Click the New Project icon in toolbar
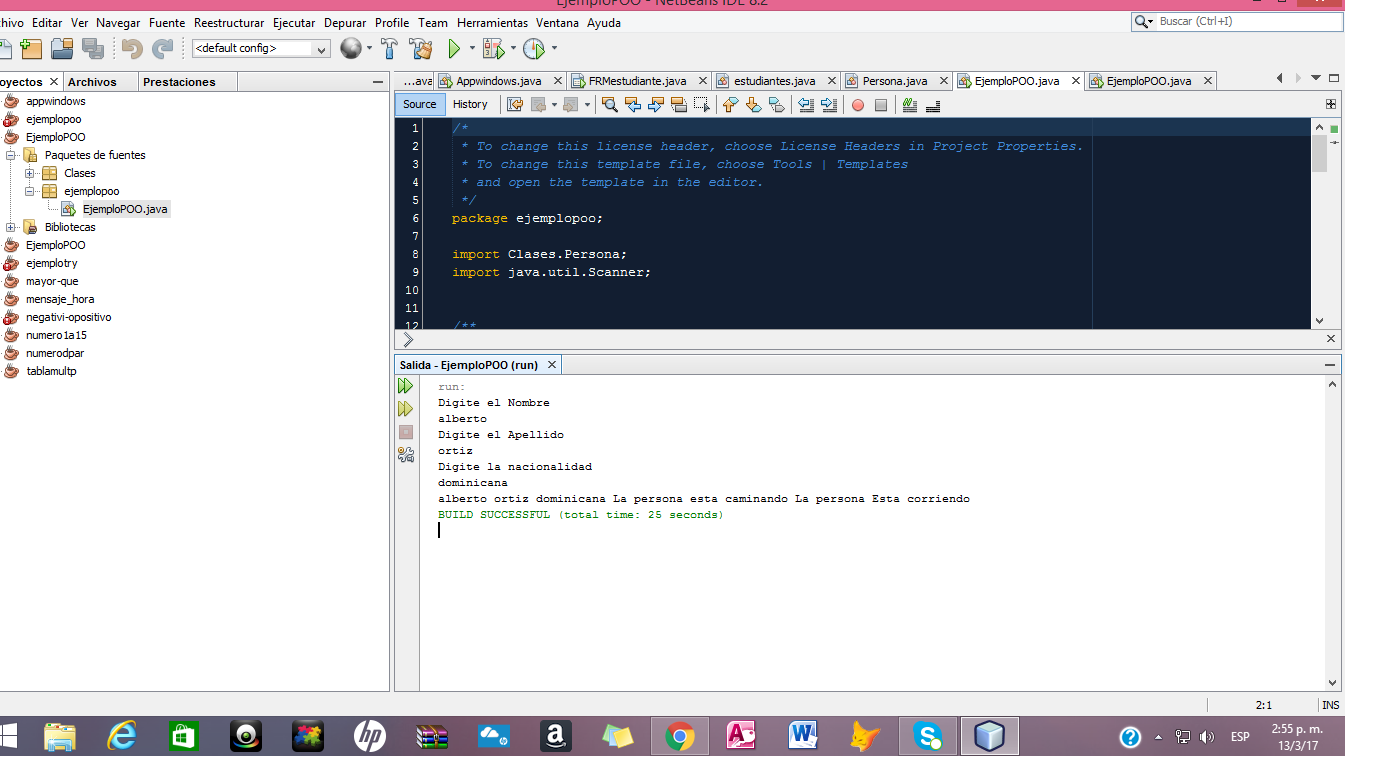The width and height of the screenshot is (1380, 776). 31,48
